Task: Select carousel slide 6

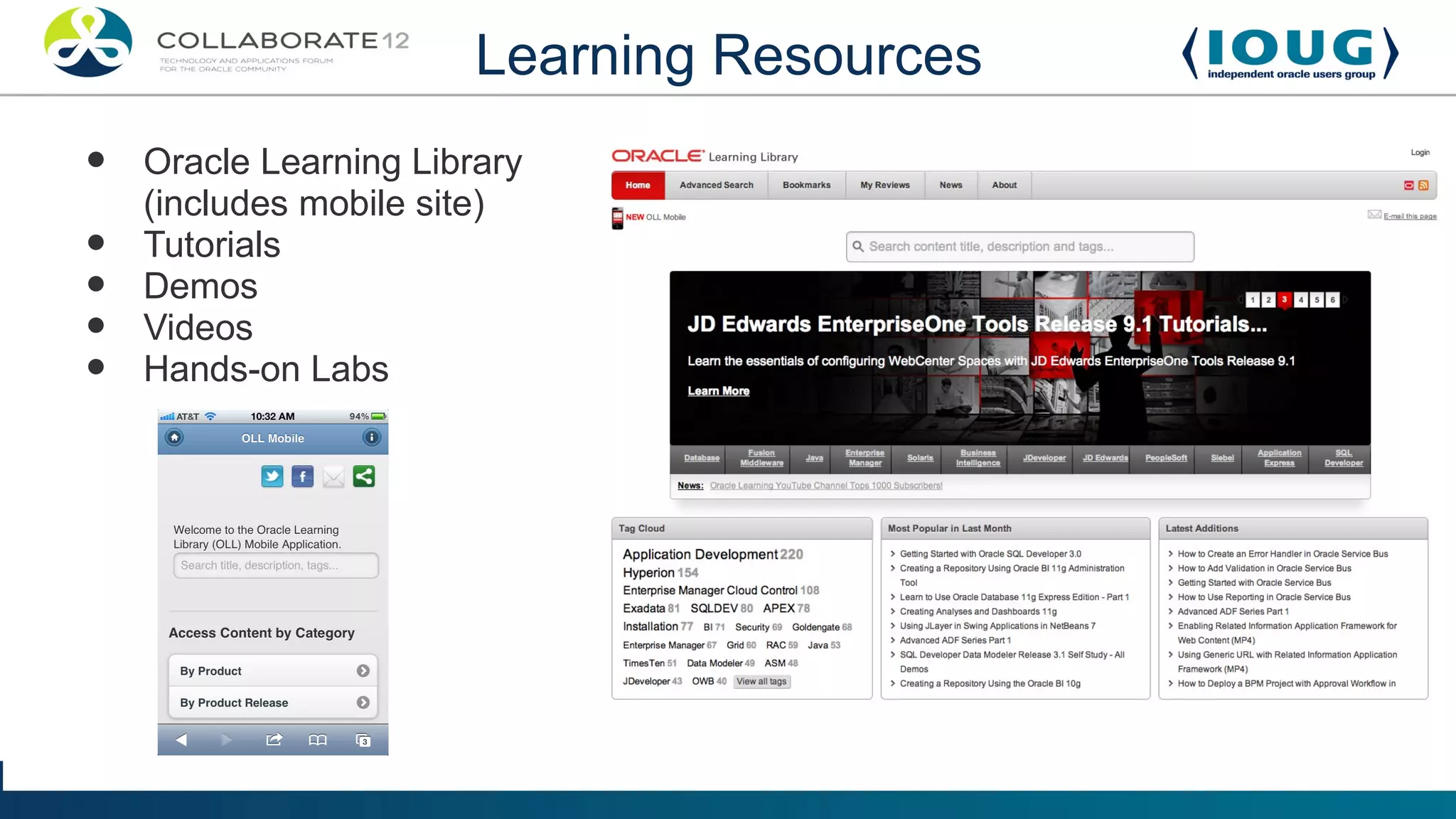Action: click(x=1333, y=300)
